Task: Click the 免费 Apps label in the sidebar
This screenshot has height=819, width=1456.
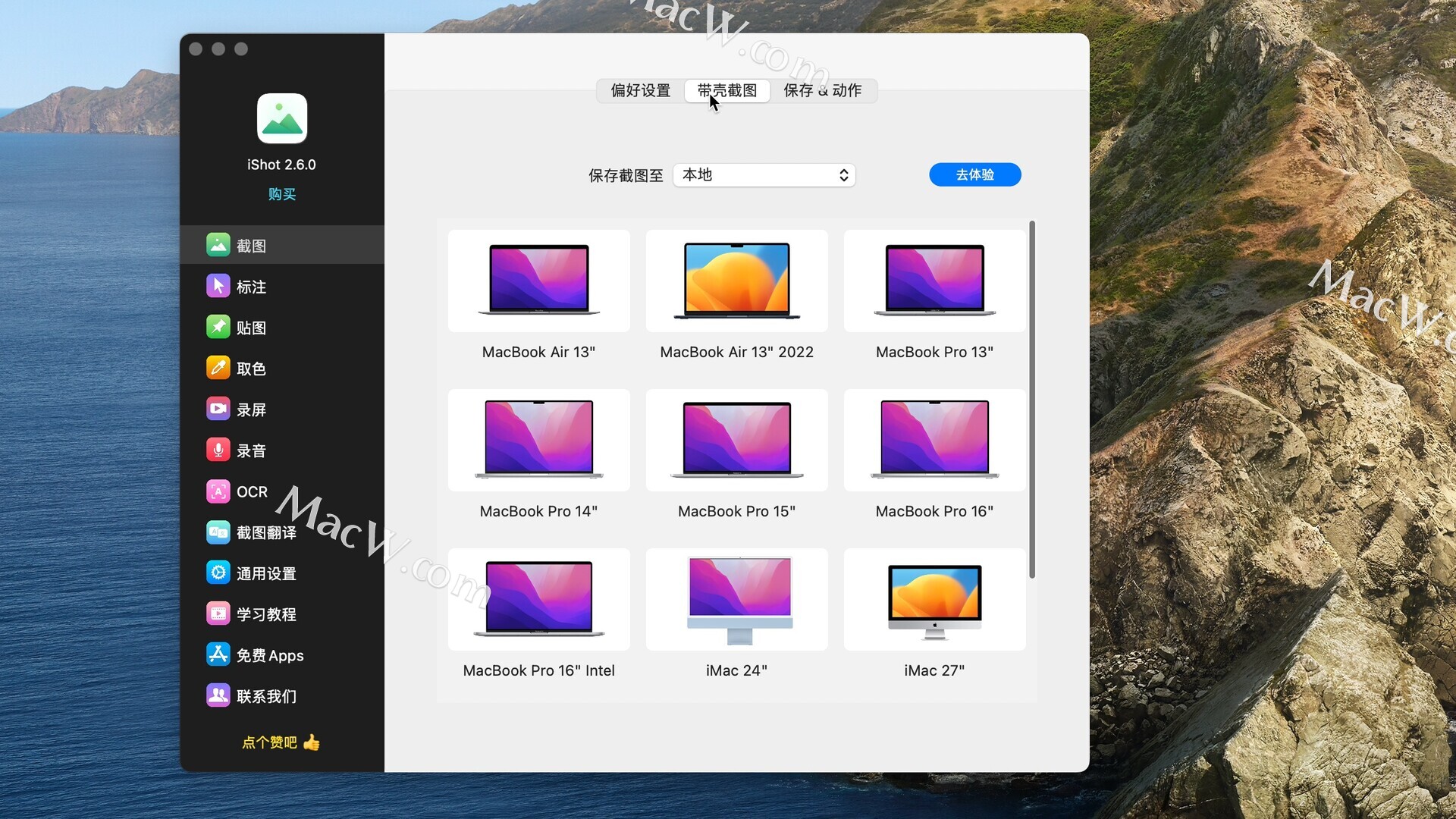Action: tap(270, 655)
